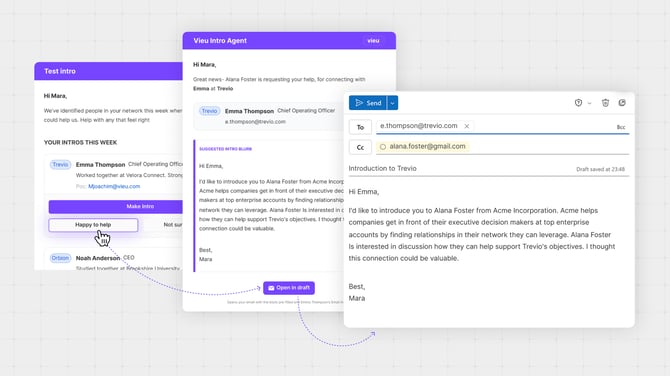Viewport: 670px width, 376px height.
Task: Click a.thompson@trevio.com address in Vieu card
Action: (255, 122)
